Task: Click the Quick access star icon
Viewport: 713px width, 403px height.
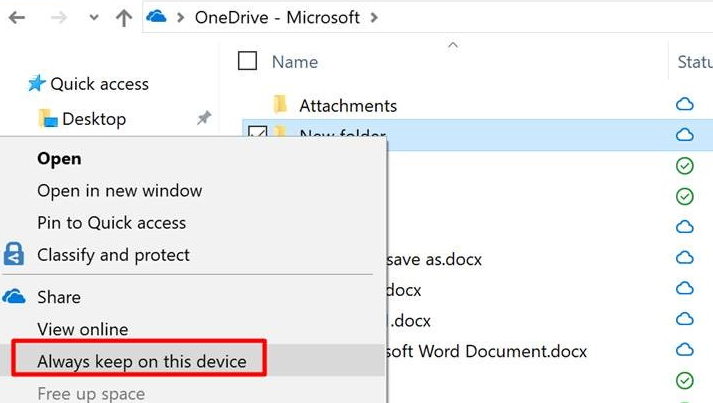Action: (x=37, y=83)
